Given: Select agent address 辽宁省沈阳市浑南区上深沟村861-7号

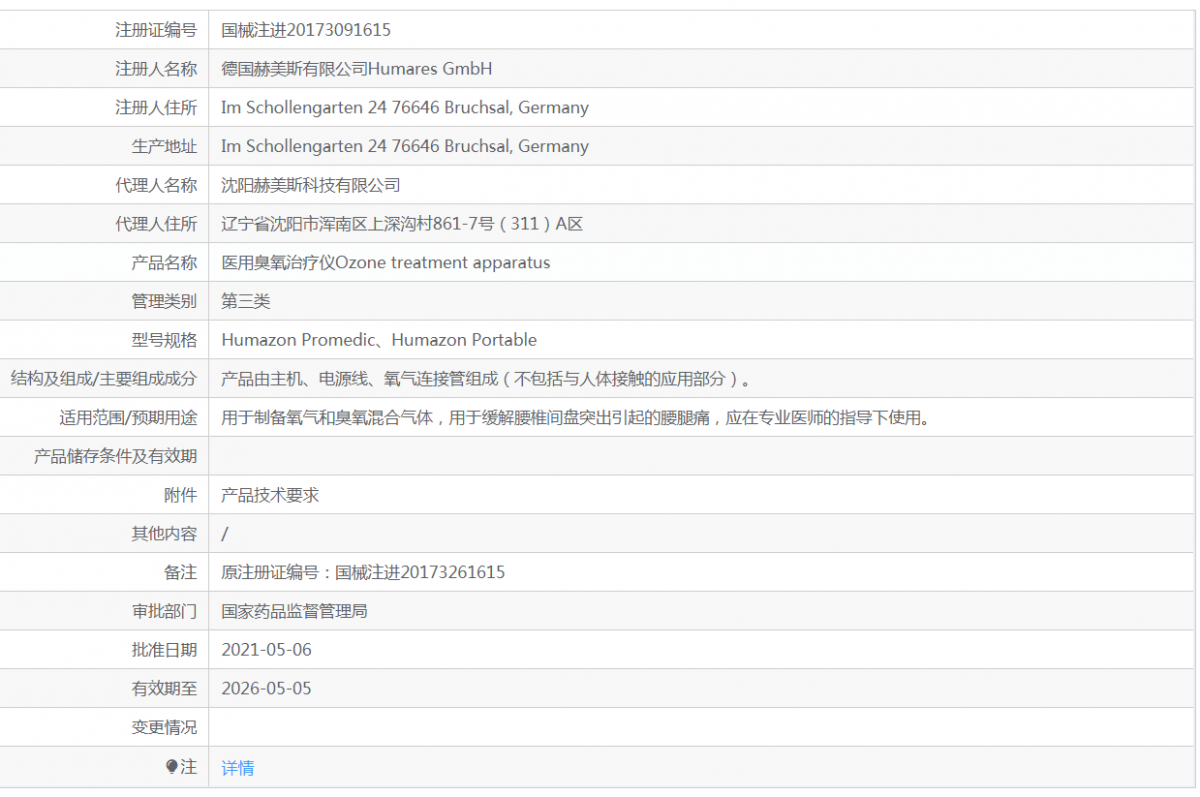Looking at the screenshot, I should [358, 224].
